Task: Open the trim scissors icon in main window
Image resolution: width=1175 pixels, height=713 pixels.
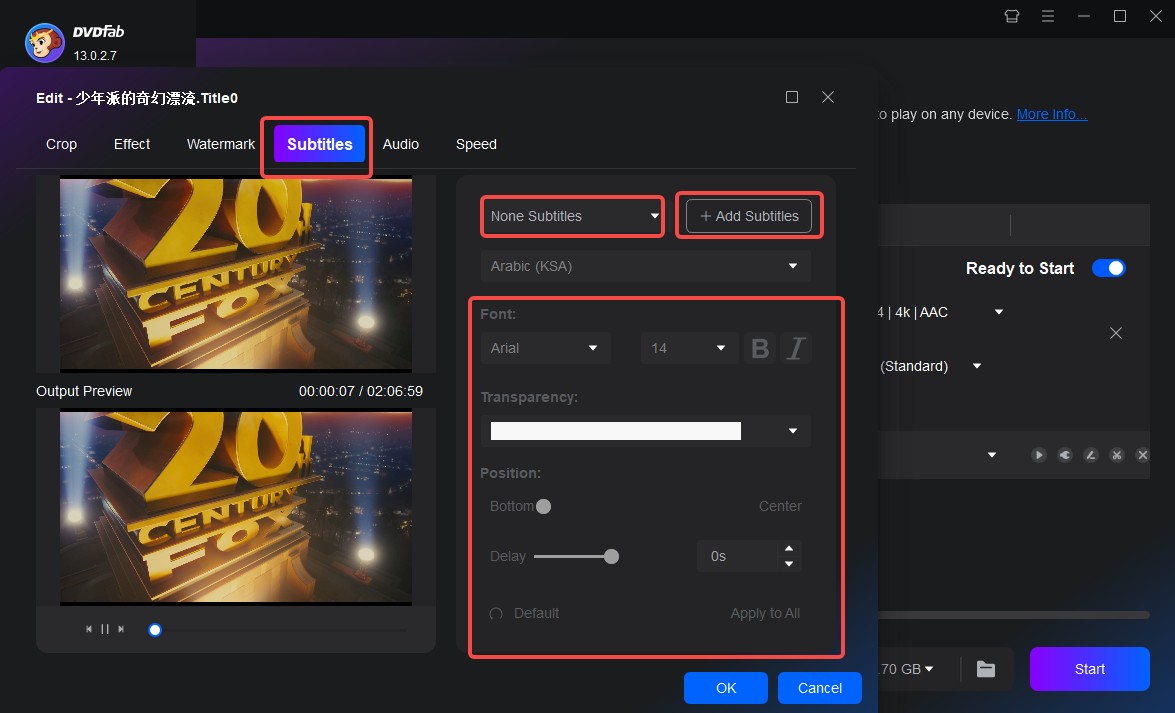Action: (1117, 454)
